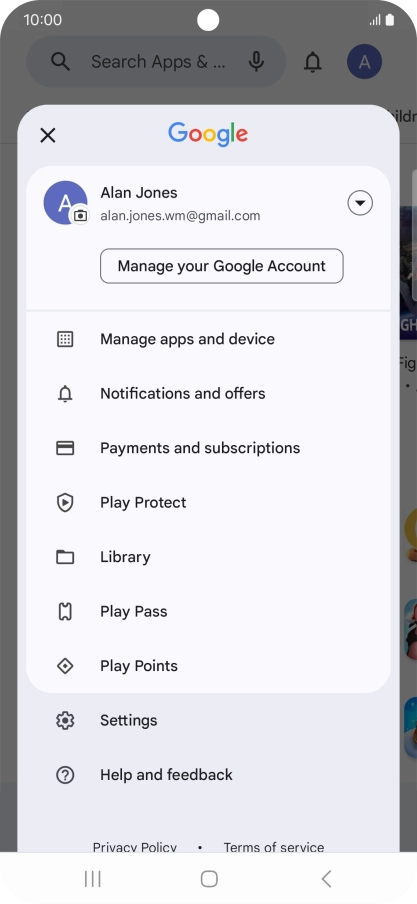Click Manage your Google Account button

click(222, 266)
